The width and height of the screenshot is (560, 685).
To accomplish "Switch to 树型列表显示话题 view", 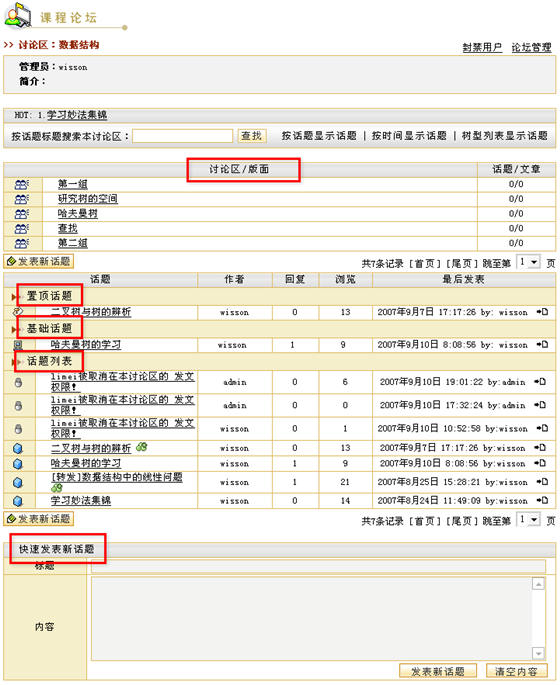I will pos(505,136).
